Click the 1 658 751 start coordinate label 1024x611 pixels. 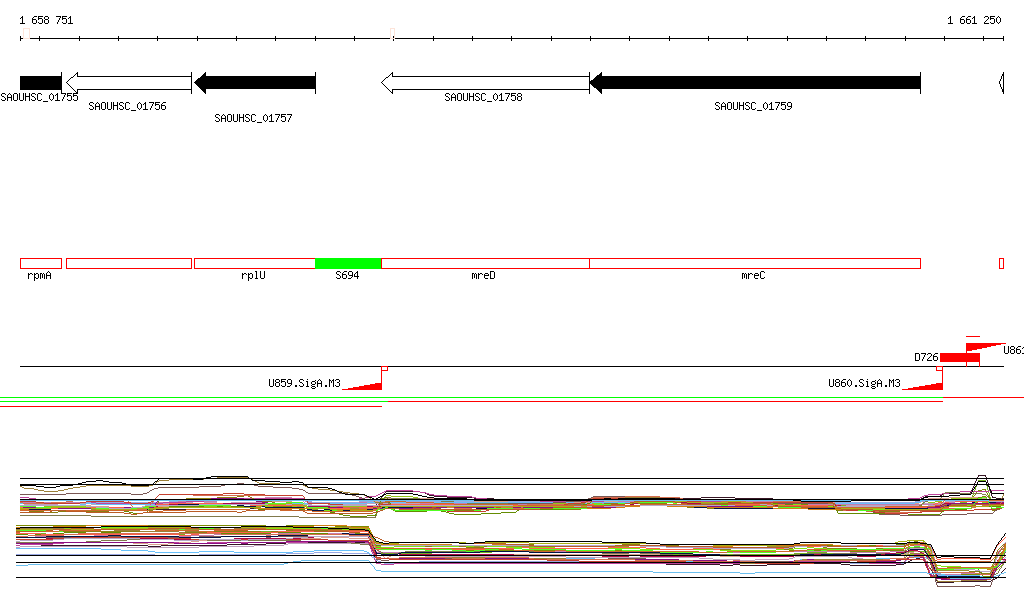[x=46, y=20]
